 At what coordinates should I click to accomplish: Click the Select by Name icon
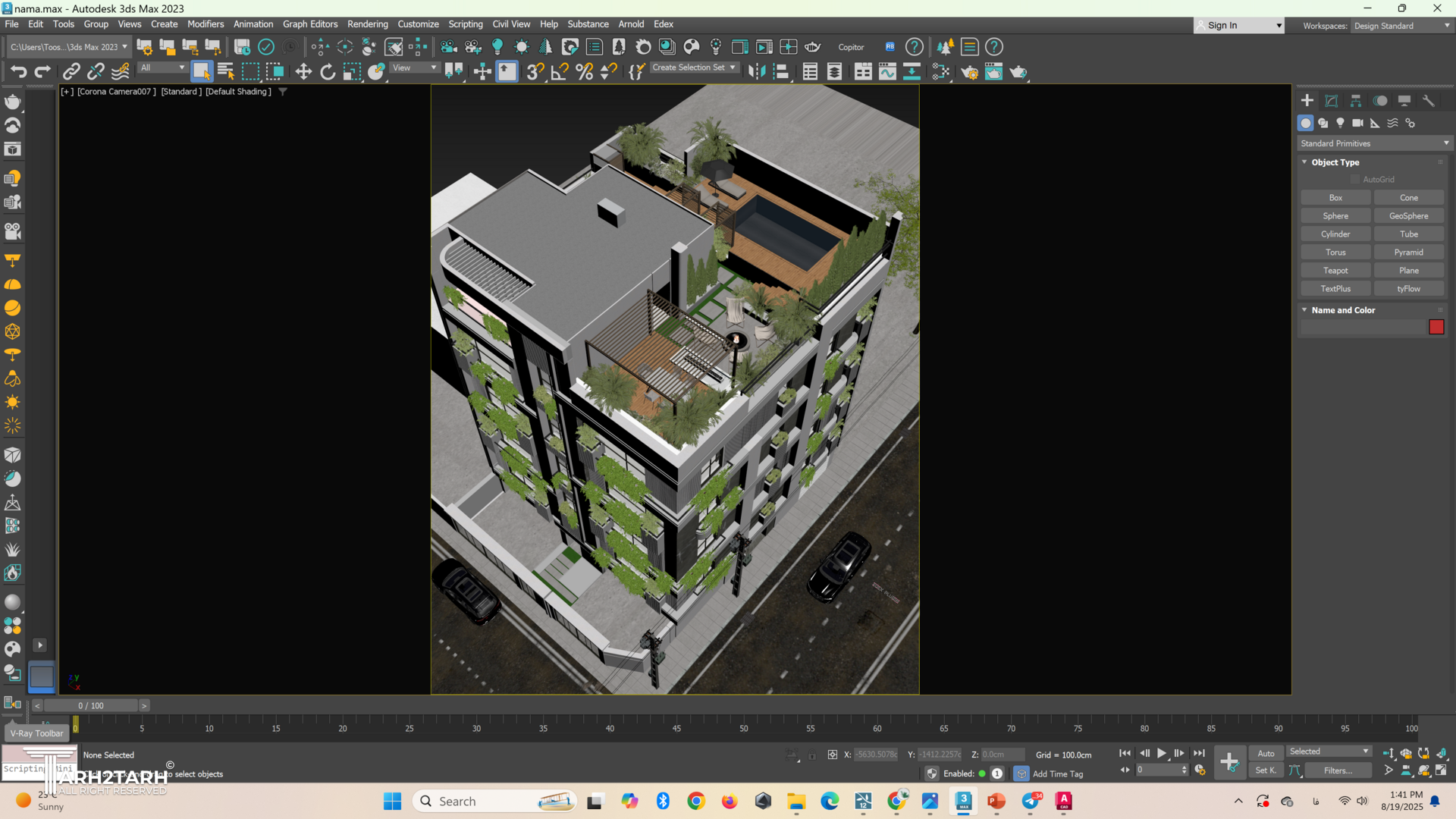coord(226,72)
